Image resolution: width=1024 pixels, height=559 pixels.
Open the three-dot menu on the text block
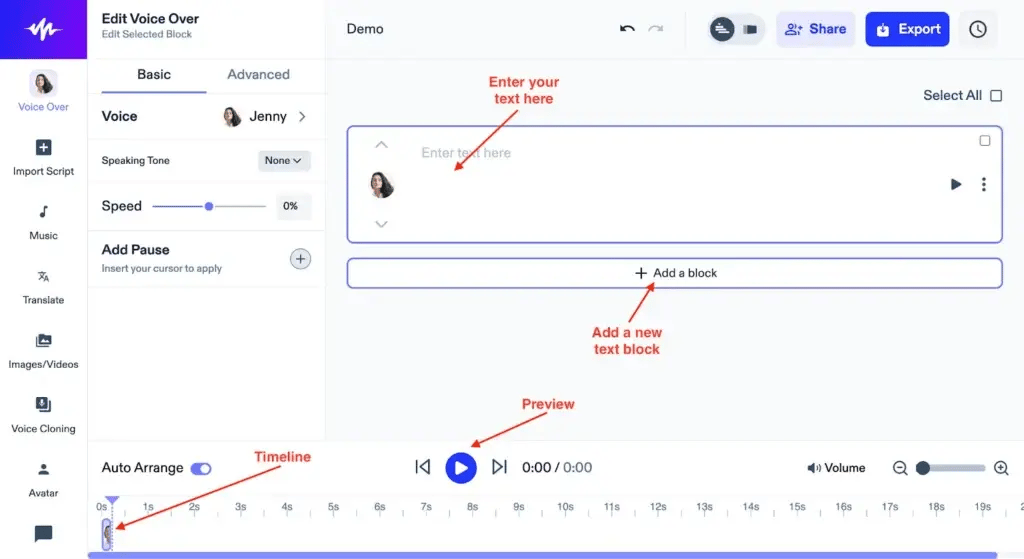coord(984,184)
